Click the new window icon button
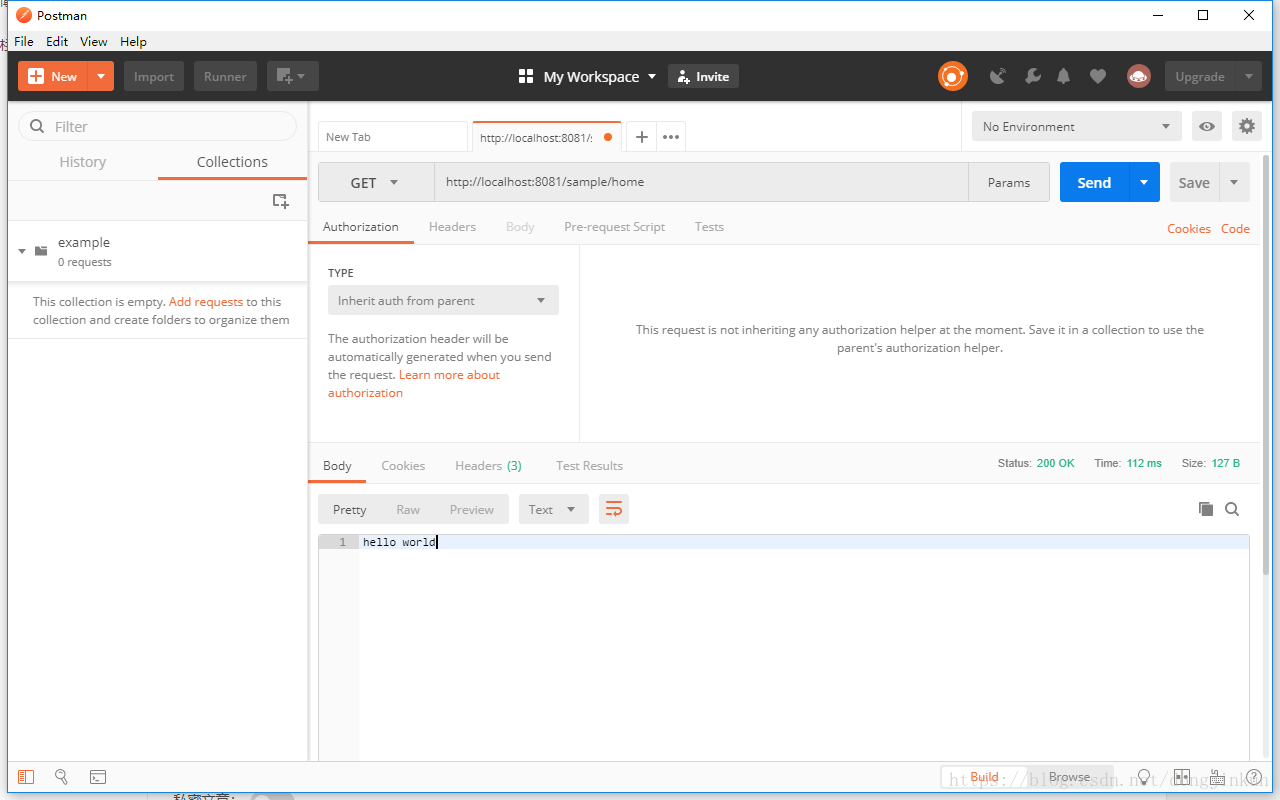1280x800 pixels. (x=292, y=76)
